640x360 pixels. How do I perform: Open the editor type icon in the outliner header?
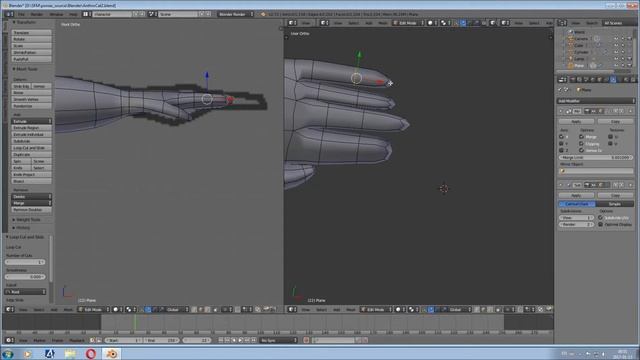562,23
